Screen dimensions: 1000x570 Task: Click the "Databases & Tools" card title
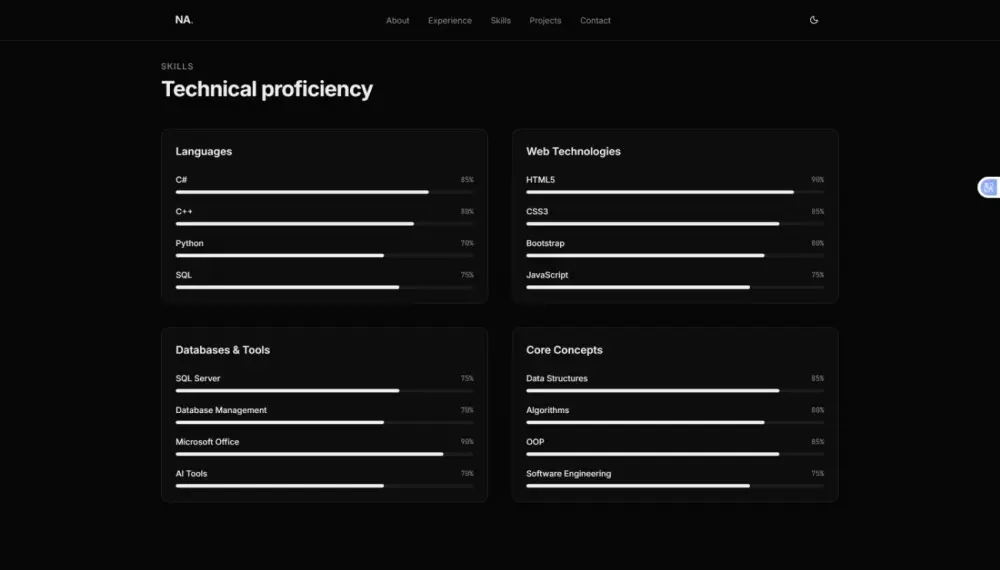click(223, 350)
